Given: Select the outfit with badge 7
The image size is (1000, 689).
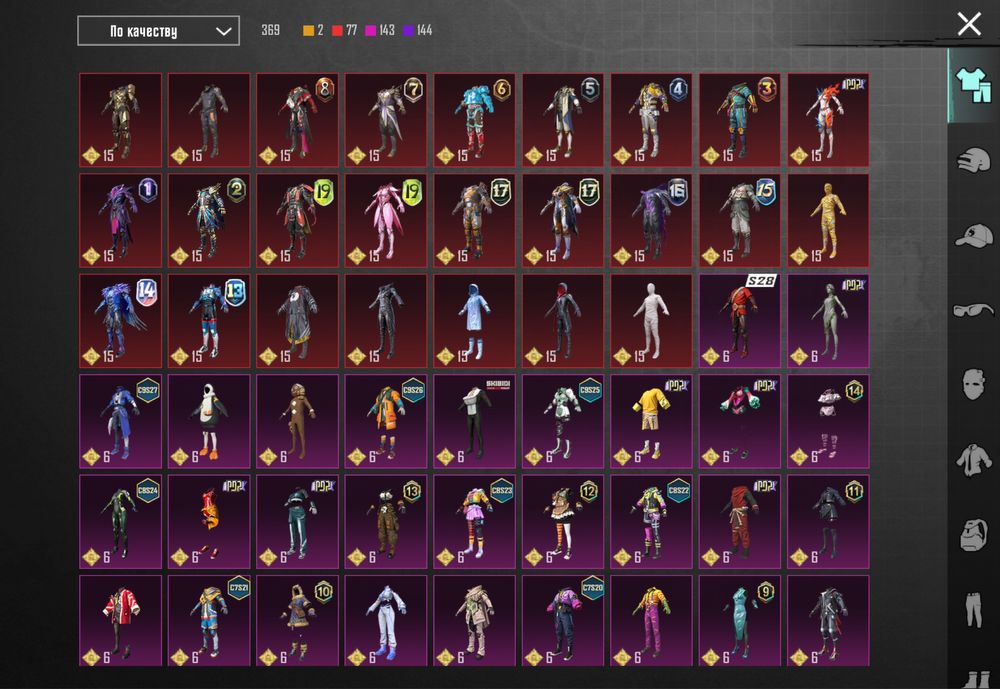Looking at the screenshot, I should [x=386, y=120].
